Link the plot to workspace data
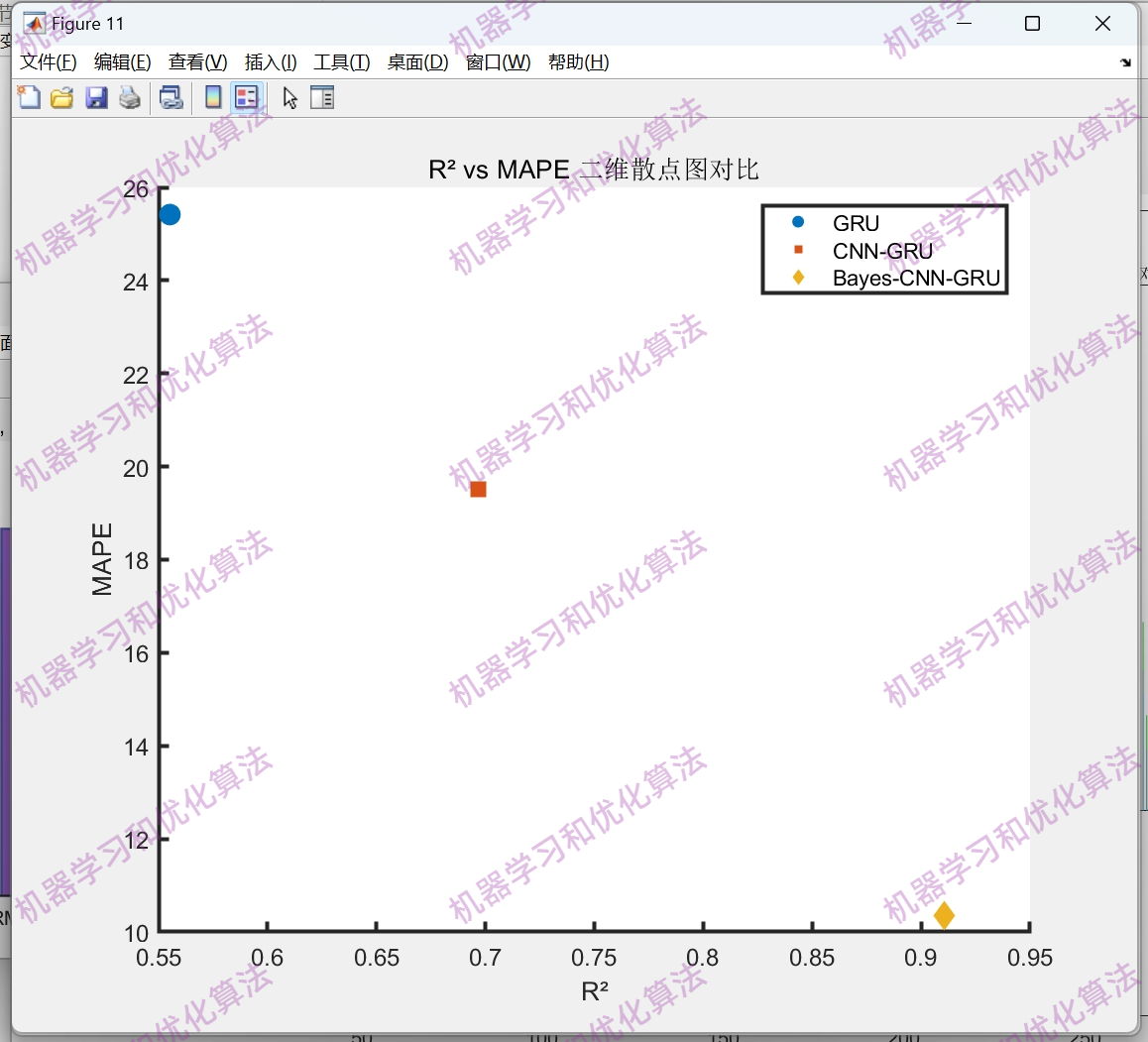The height and width of the screenshot is (1042, 1148). click(171, 97)
